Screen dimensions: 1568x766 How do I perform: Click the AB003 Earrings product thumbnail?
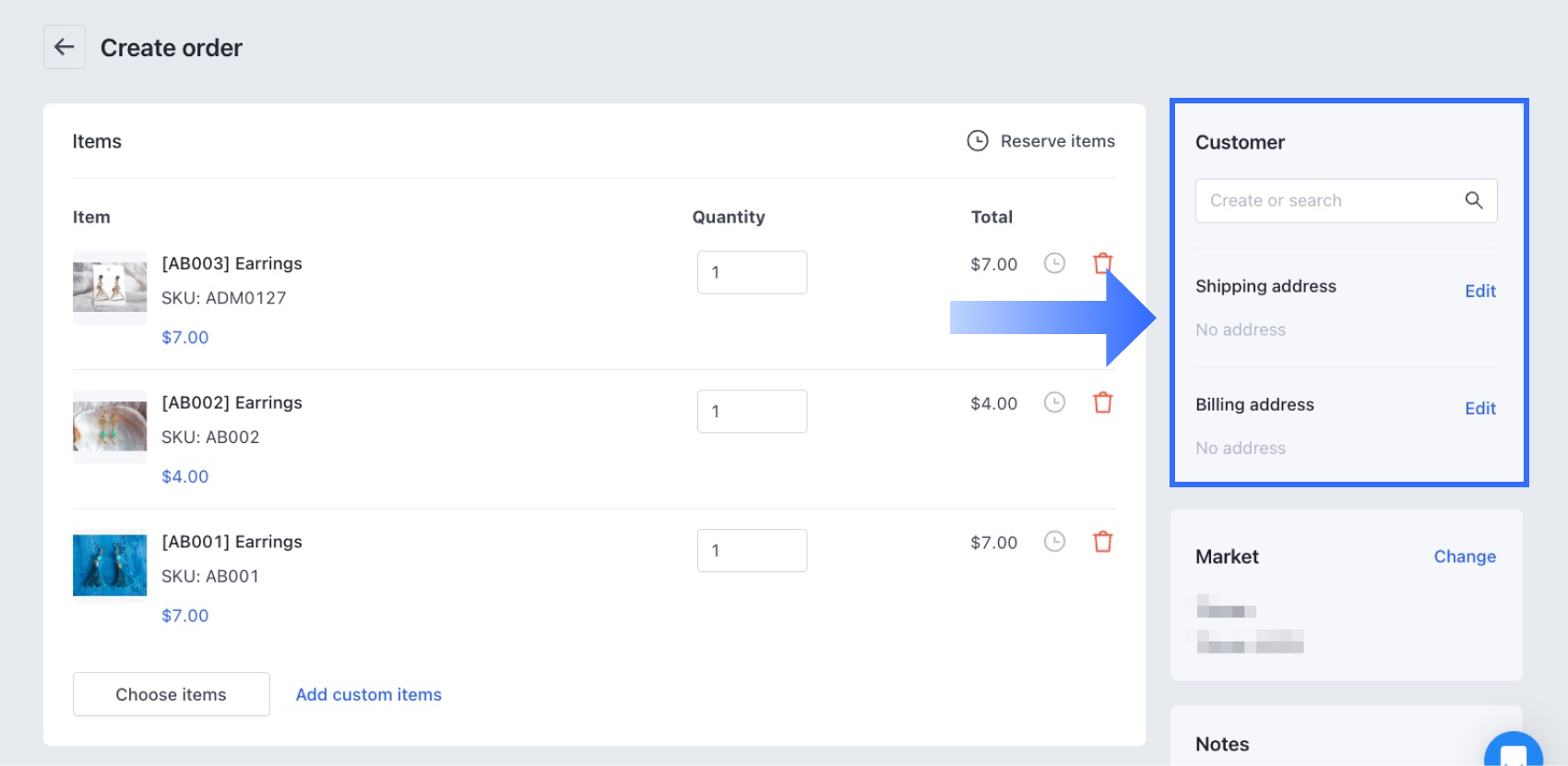click(110, 287)
